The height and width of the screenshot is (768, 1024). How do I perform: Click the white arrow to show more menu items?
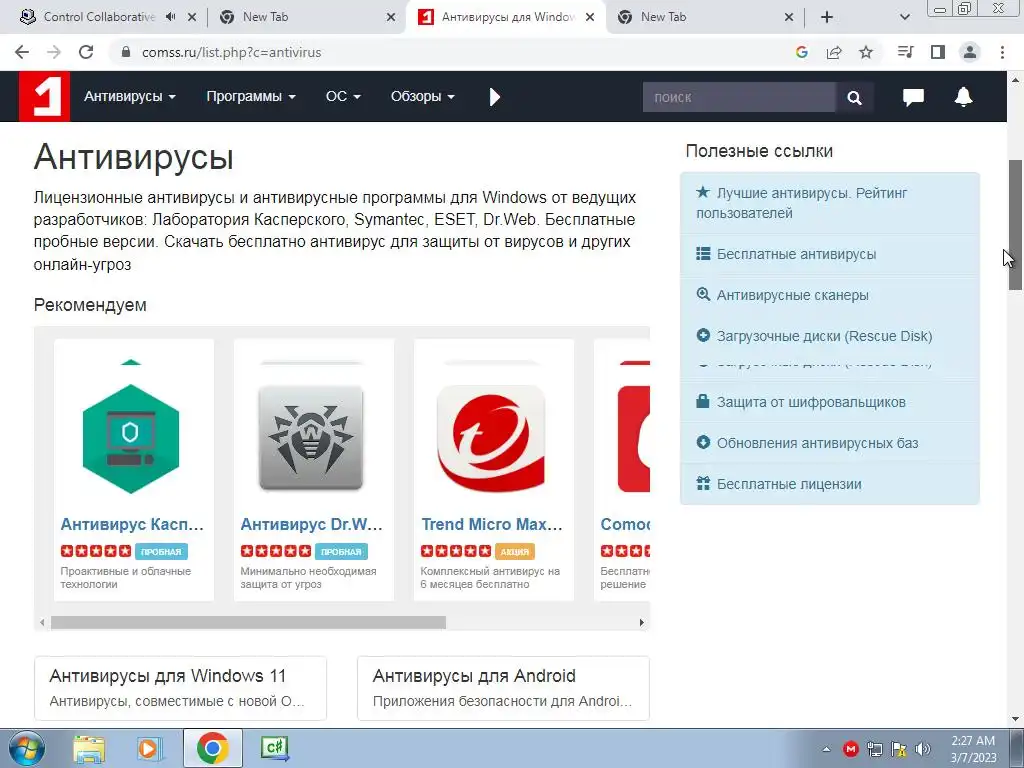point(495,97)
